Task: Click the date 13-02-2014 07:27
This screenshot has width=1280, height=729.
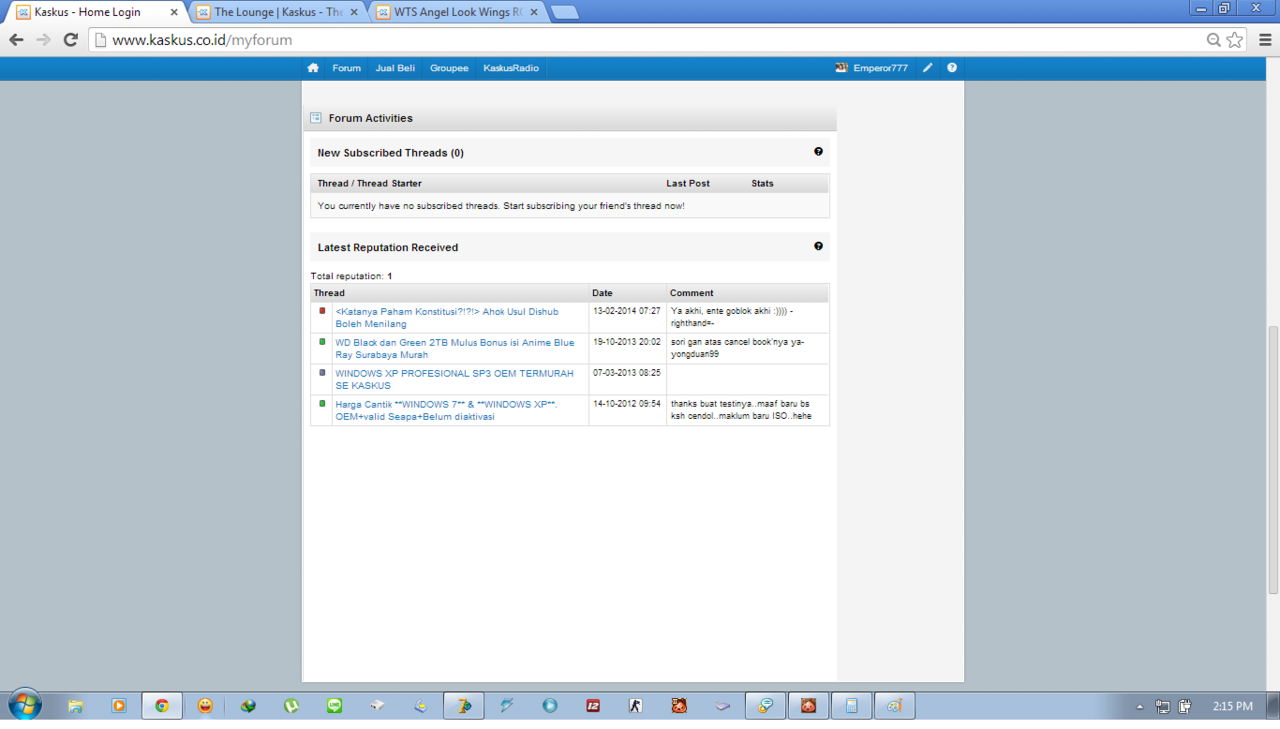Action: point(627,311)
